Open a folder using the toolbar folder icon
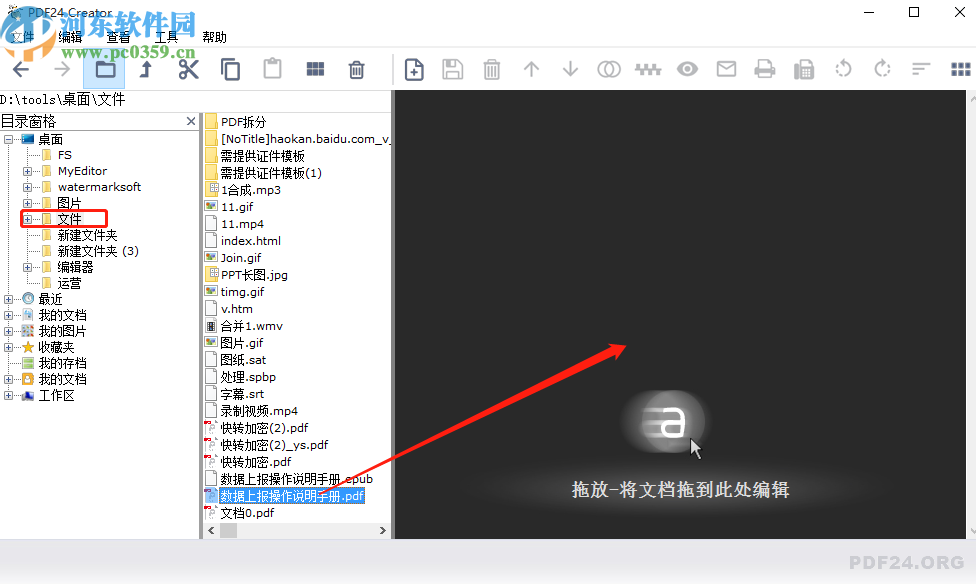Screen dimensions: 976x584 coord(103,69)
